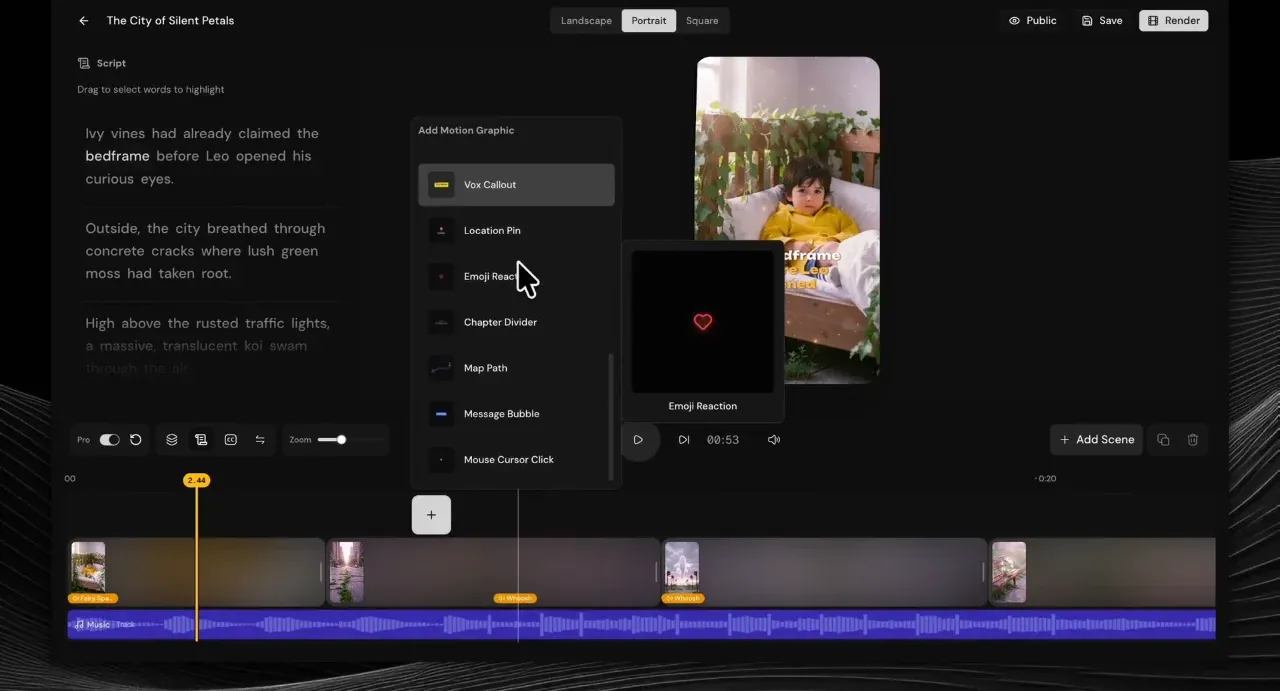Click the Chapter Divider graphic icon
Screen dimensions: 1280x691
[x=441, y=322]
